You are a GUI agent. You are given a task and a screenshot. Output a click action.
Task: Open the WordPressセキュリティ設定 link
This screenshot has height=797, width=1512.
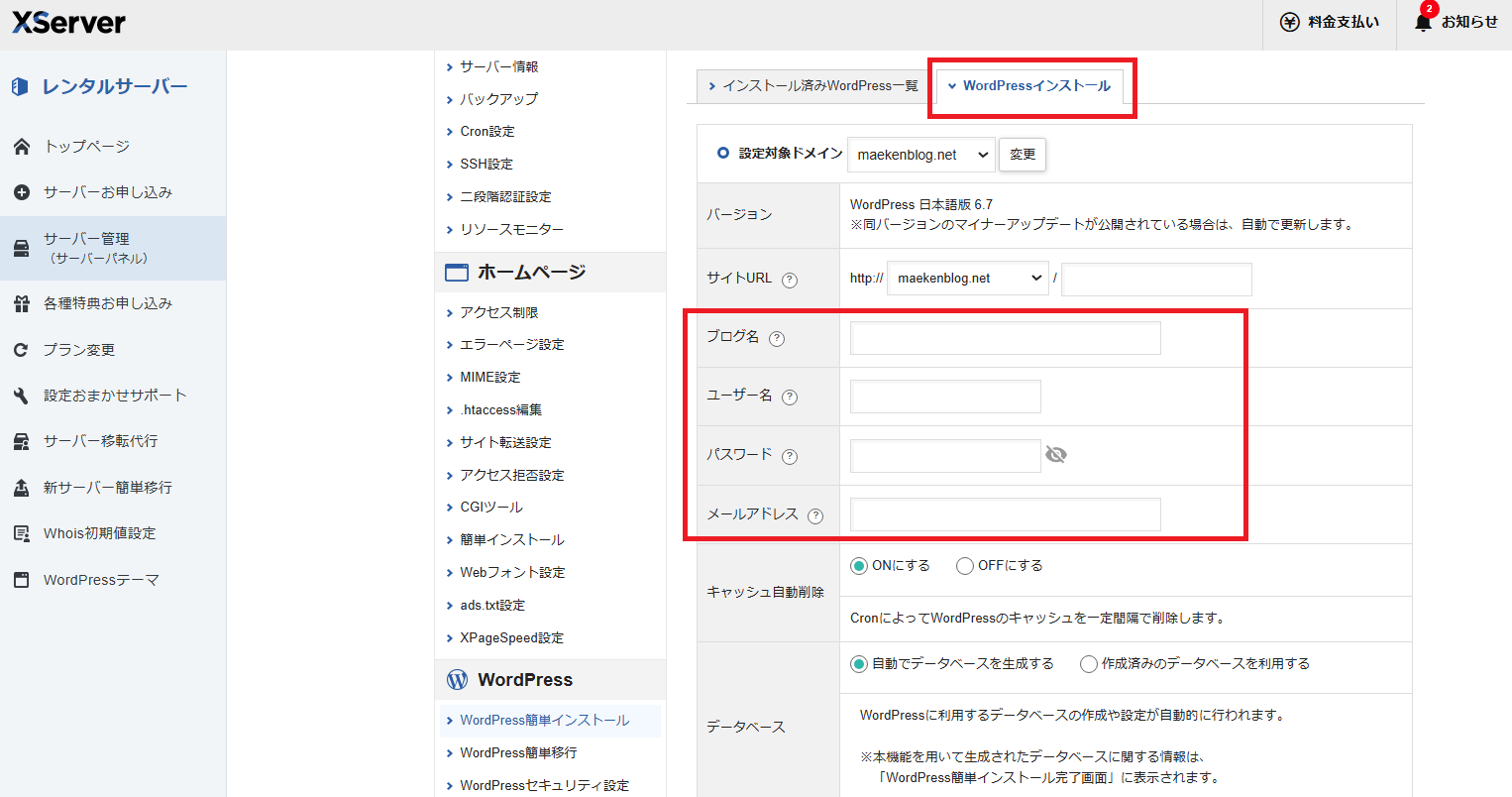[x=544, y=786]
